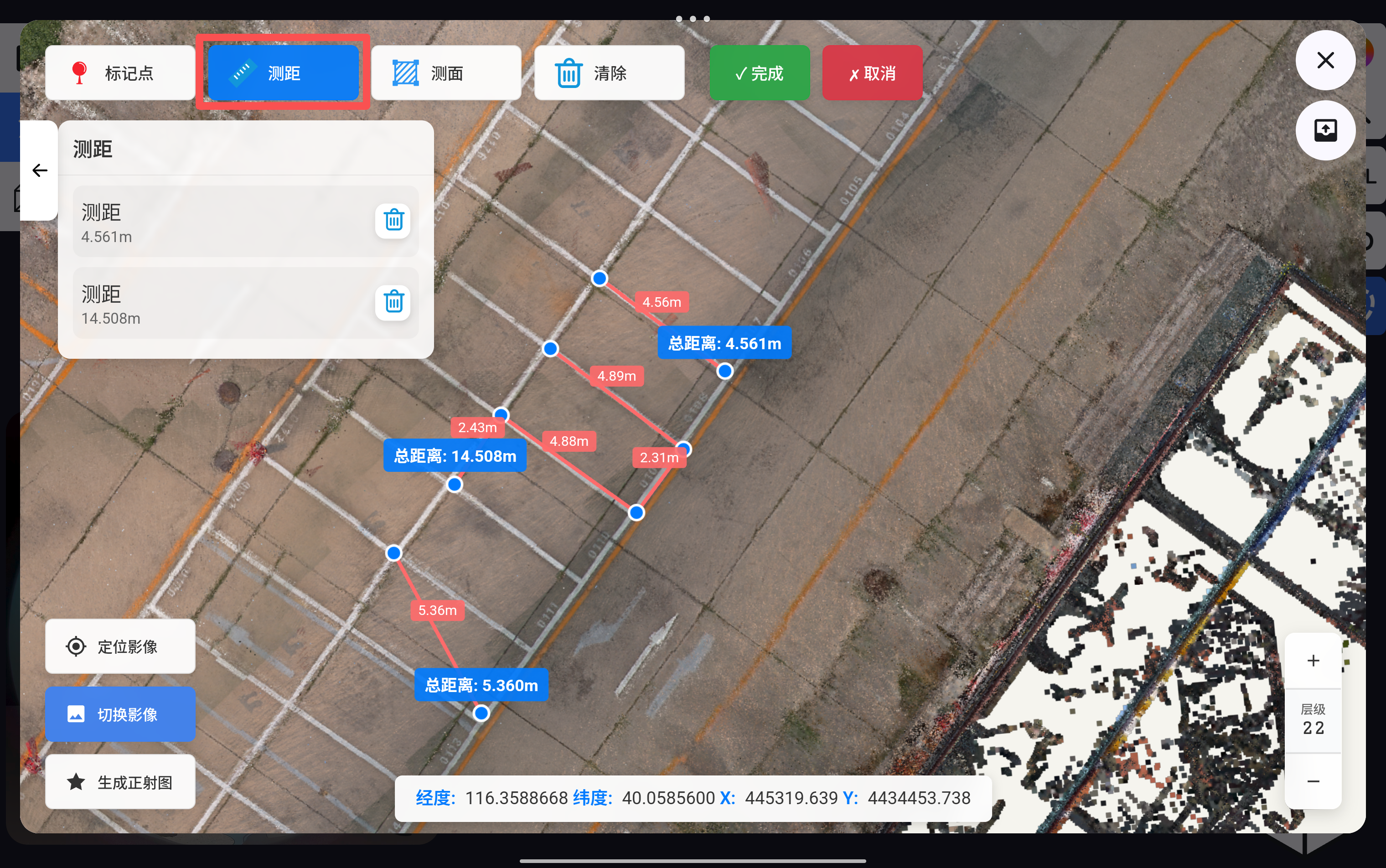Click the 总距离: 5.360m measurement label

coord(481,685)
